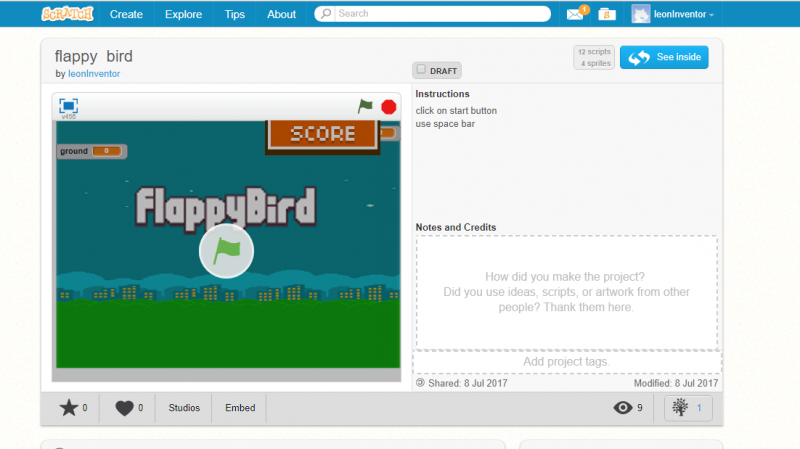The image size is (800, 449).
Task: Toggle the DRAFT checkbox
Action: point(421,69)
